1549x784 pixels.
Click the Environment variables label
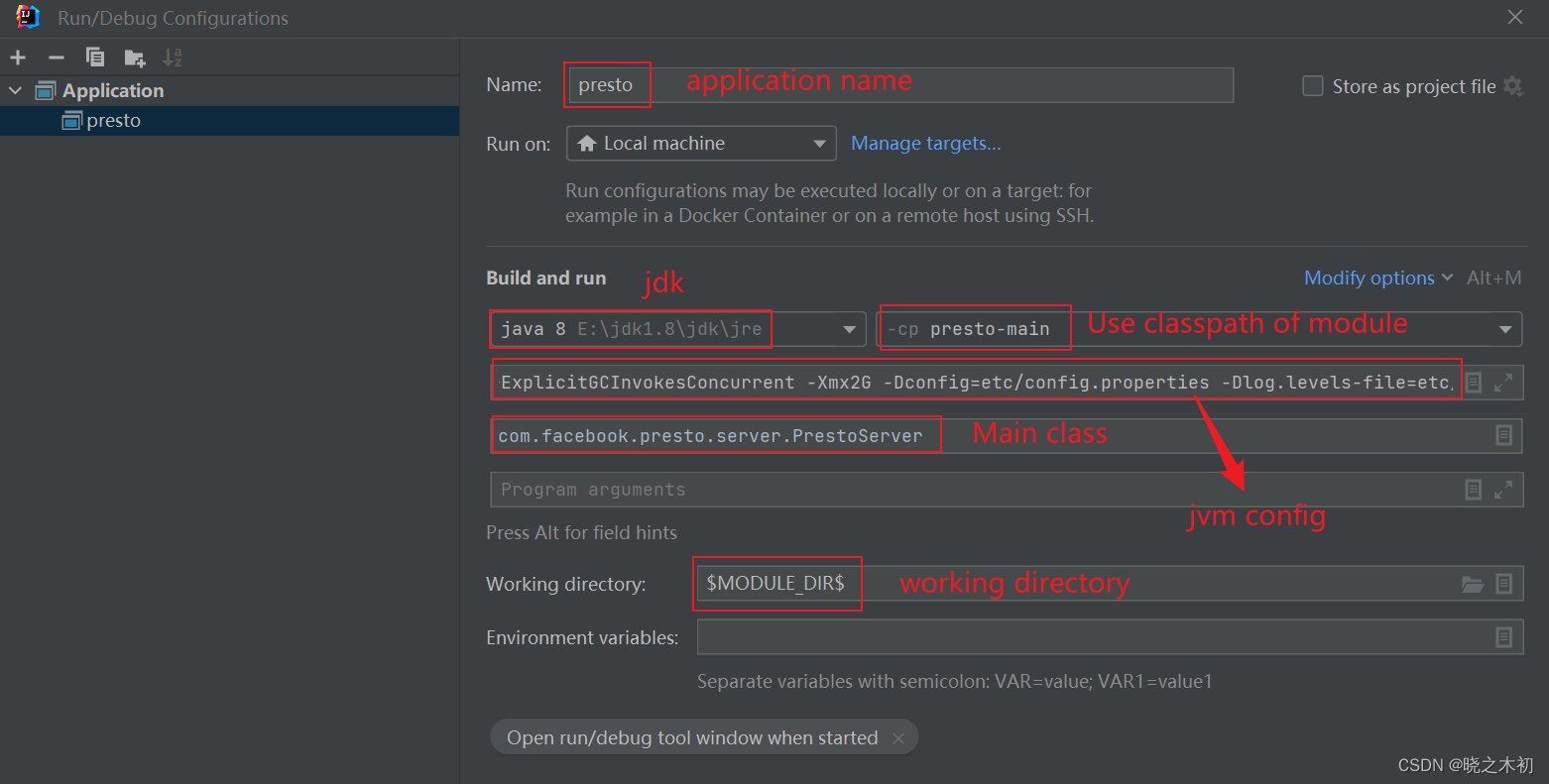[582, 638]
